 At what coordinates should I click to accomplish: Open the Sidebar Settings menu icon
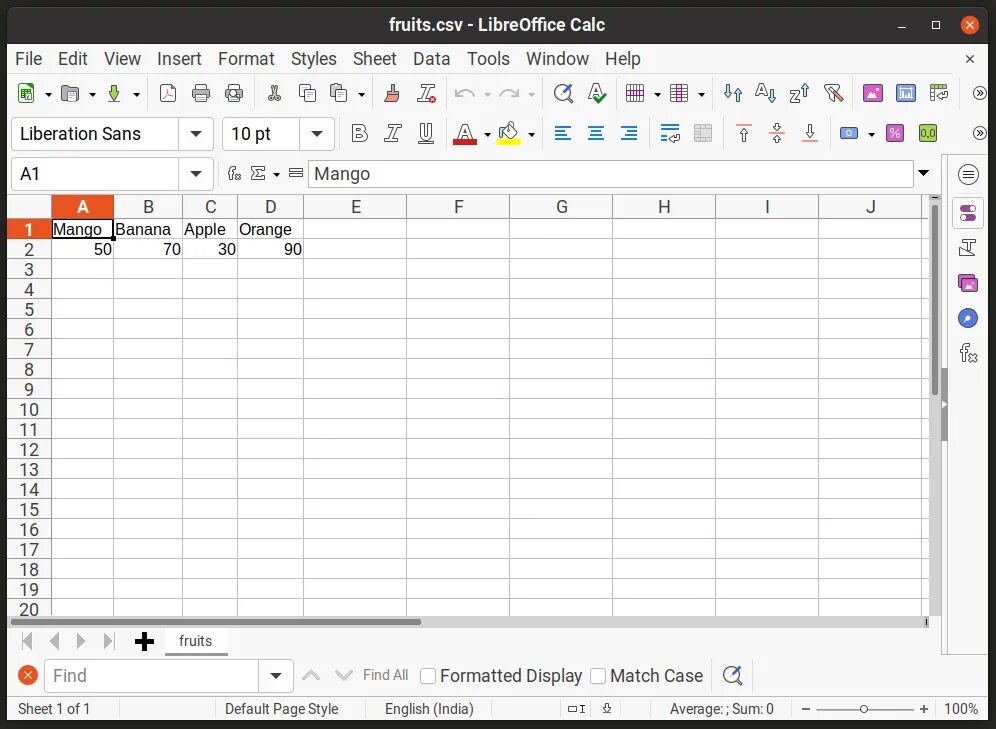pyautogui.click(x=967, y=174)
